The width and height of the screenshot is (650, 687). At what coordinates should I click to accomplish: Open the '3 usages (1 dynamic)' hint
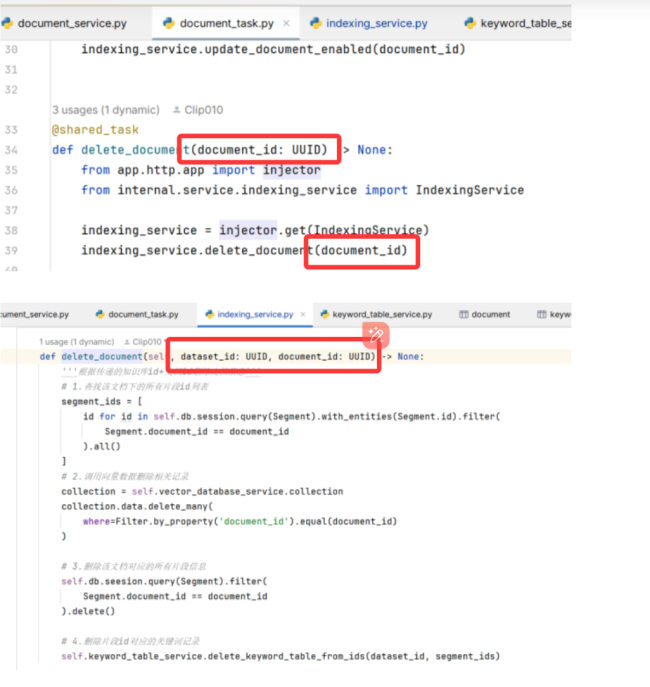[x=106, y=110]
